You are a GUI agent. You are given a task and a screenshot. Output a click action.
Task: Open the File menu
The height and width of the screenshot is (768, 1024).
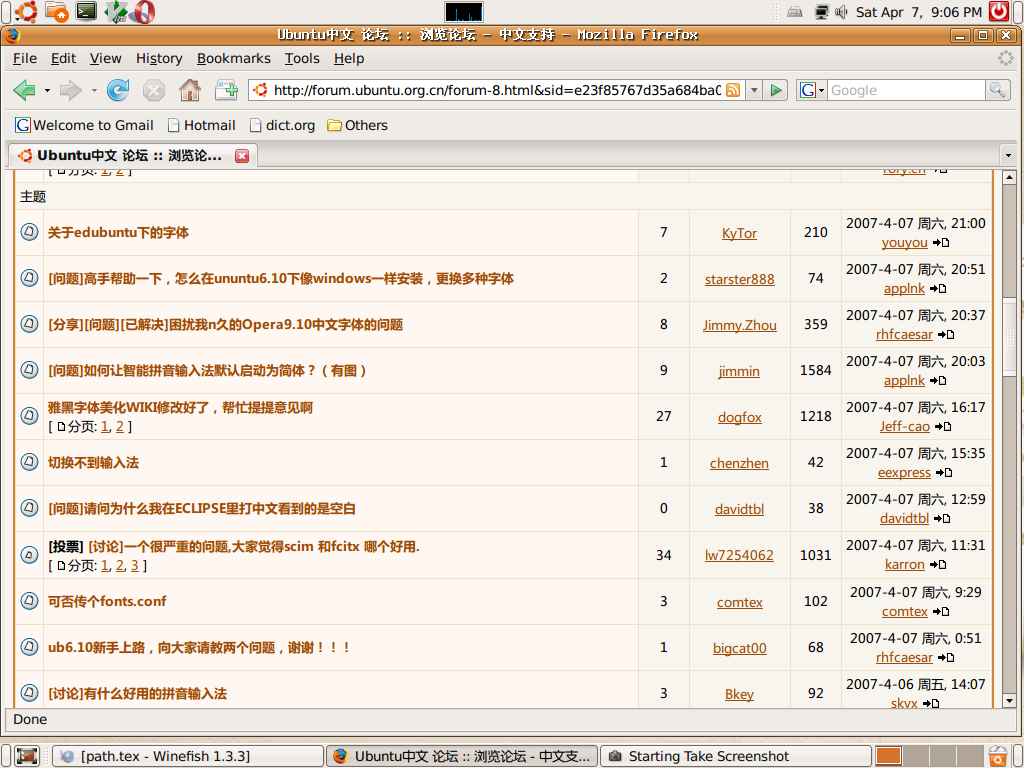click(x=25, y=59)
